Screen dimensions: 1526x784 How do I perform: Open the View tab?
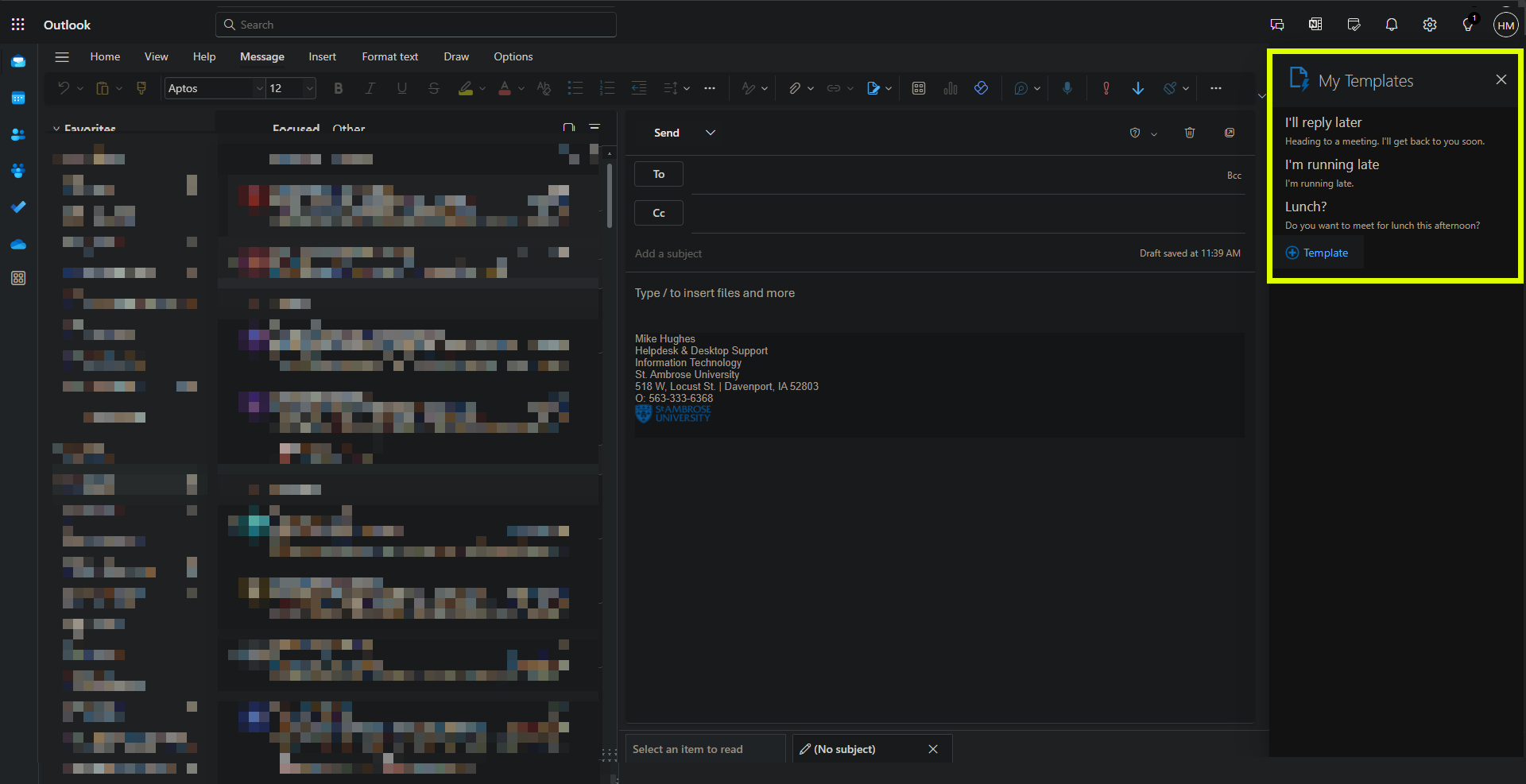[x=157, y=56]
